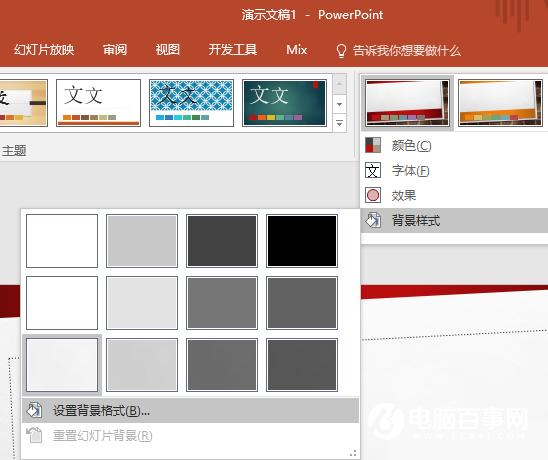The height and width of the screenshot is (460, 548).
Task: Pick the medium gray style, second row third column
Action: click(x=222, y=303)
